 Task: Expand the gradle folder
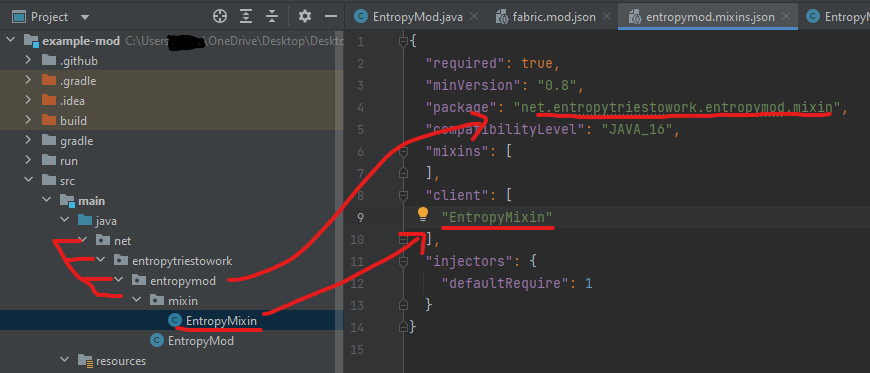click(x=28, y=141)
